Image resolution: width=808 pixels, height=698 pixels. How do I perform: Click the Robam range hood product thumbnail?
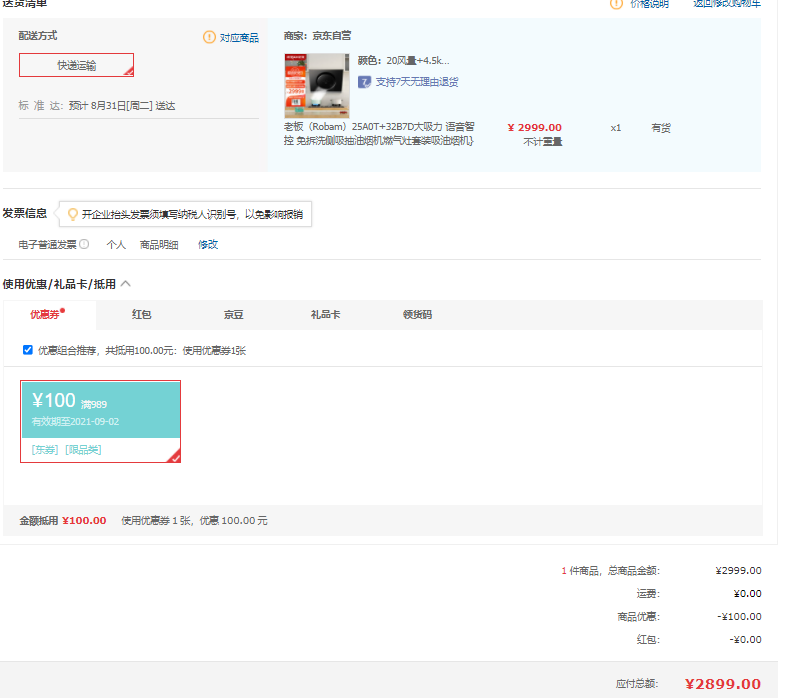(x=317, y=86)
